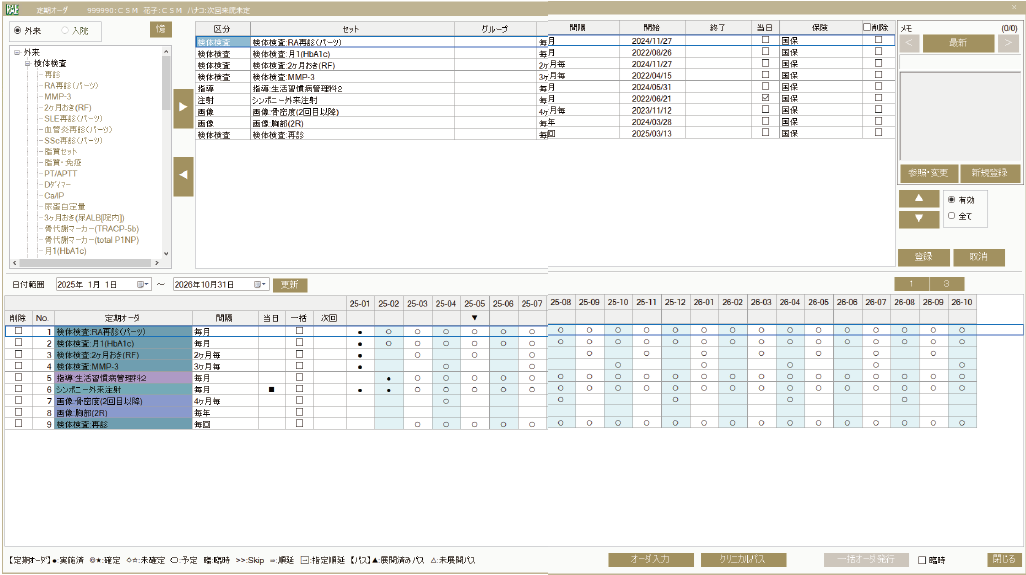Screen dimensions: 1026x575
Task: Check 削除 box for the 2025/03/13 row
Action: pyautogui.click(x=878, y=132)
